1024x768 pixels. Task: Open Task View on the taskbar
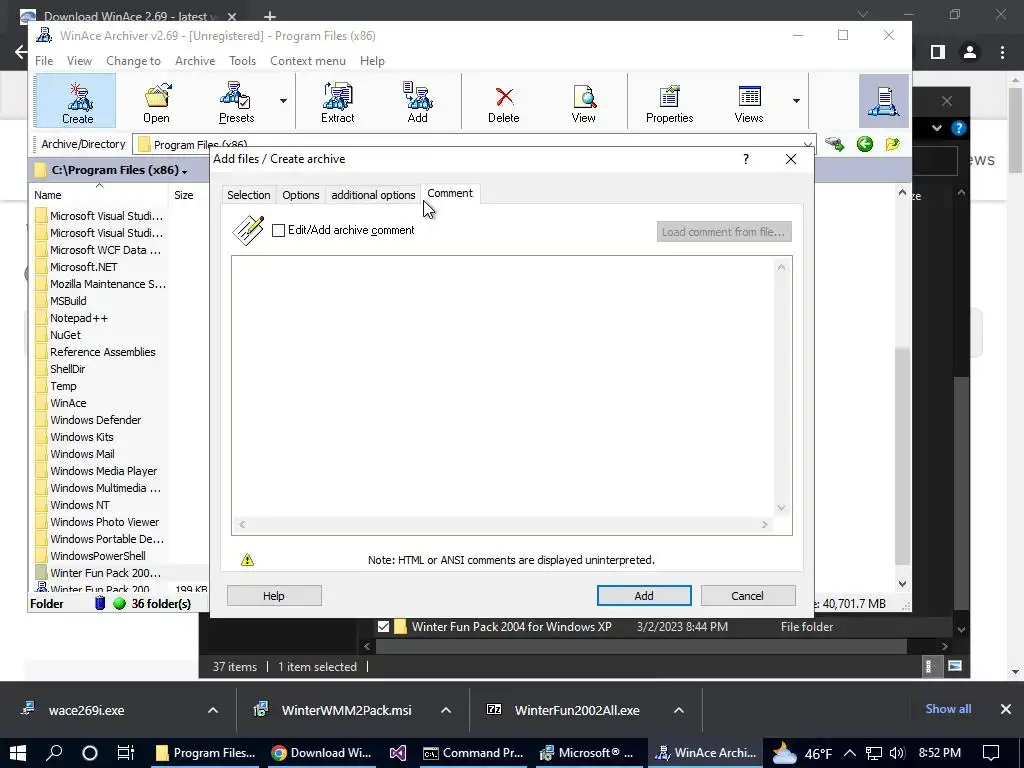125,753
